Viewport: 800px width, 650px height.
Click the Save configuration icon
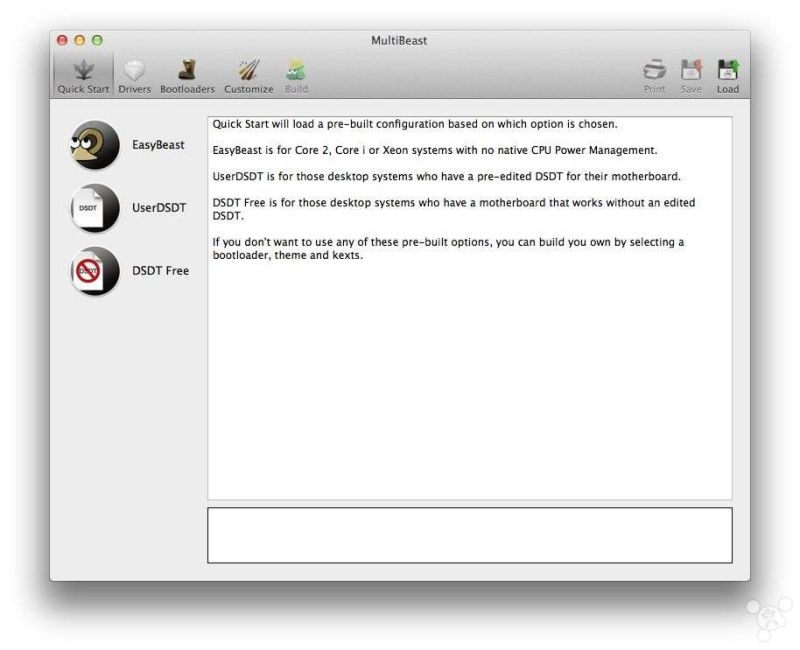691,77
